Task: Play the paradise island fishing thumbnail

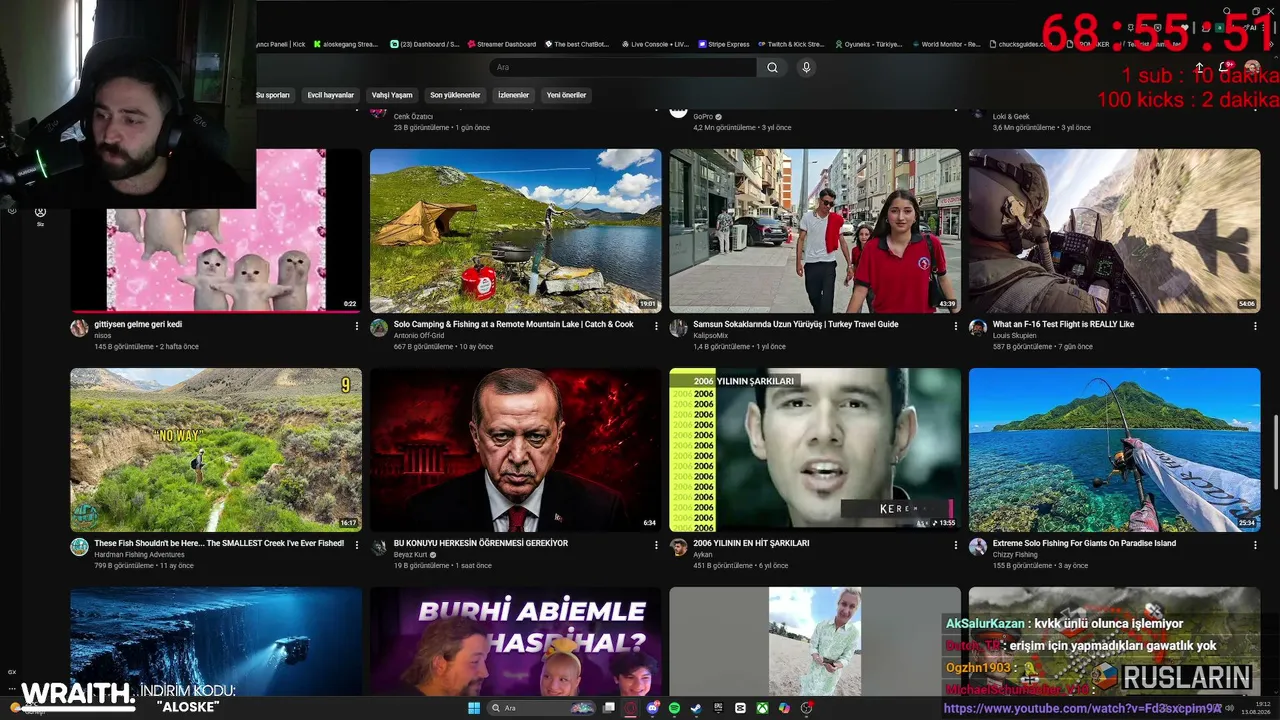Action: point(1114,450)
